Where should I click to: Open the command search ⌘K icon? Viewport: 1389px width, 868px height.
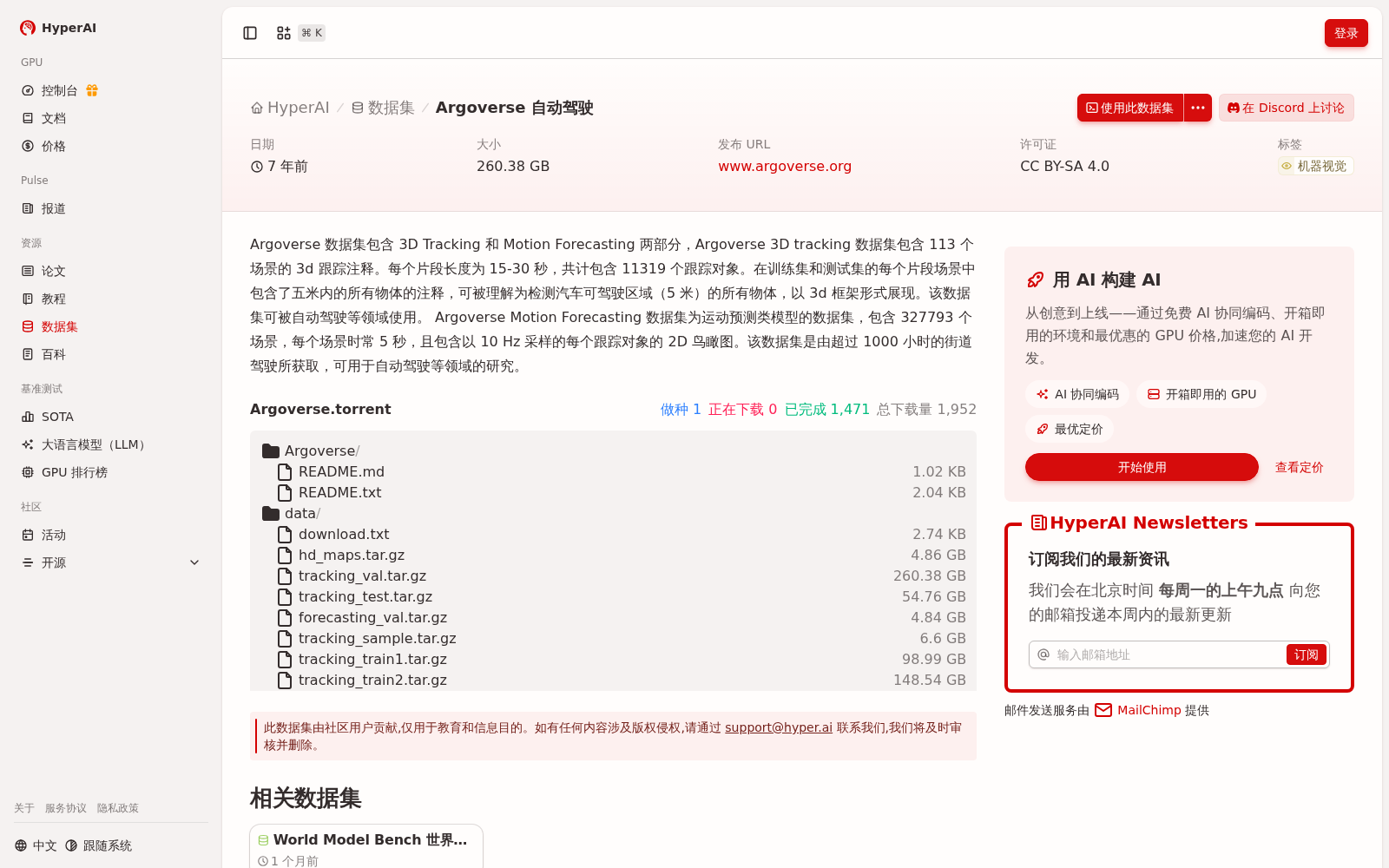coord(284,33)
